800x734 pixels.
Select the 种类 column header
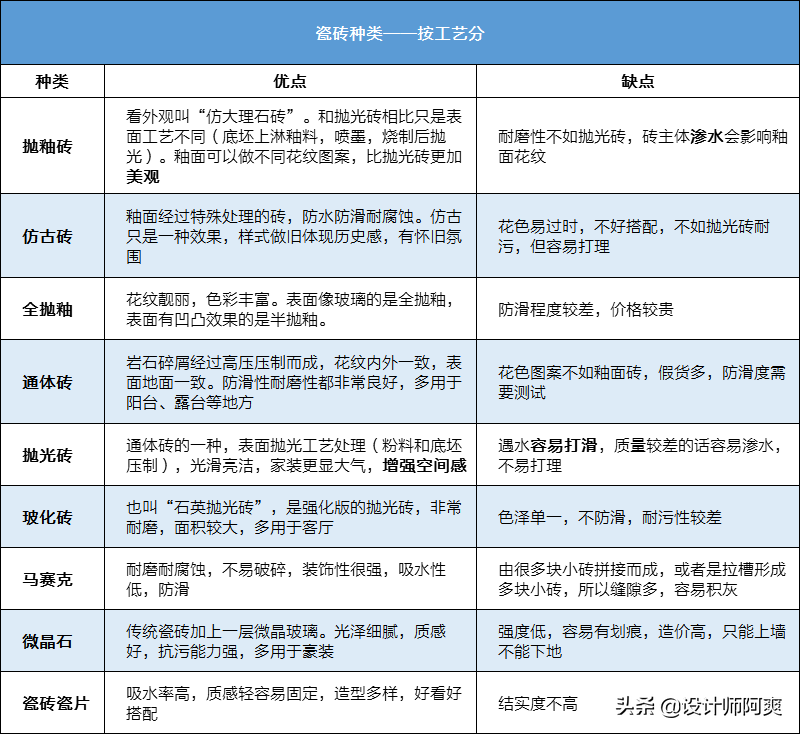(52, 81)
